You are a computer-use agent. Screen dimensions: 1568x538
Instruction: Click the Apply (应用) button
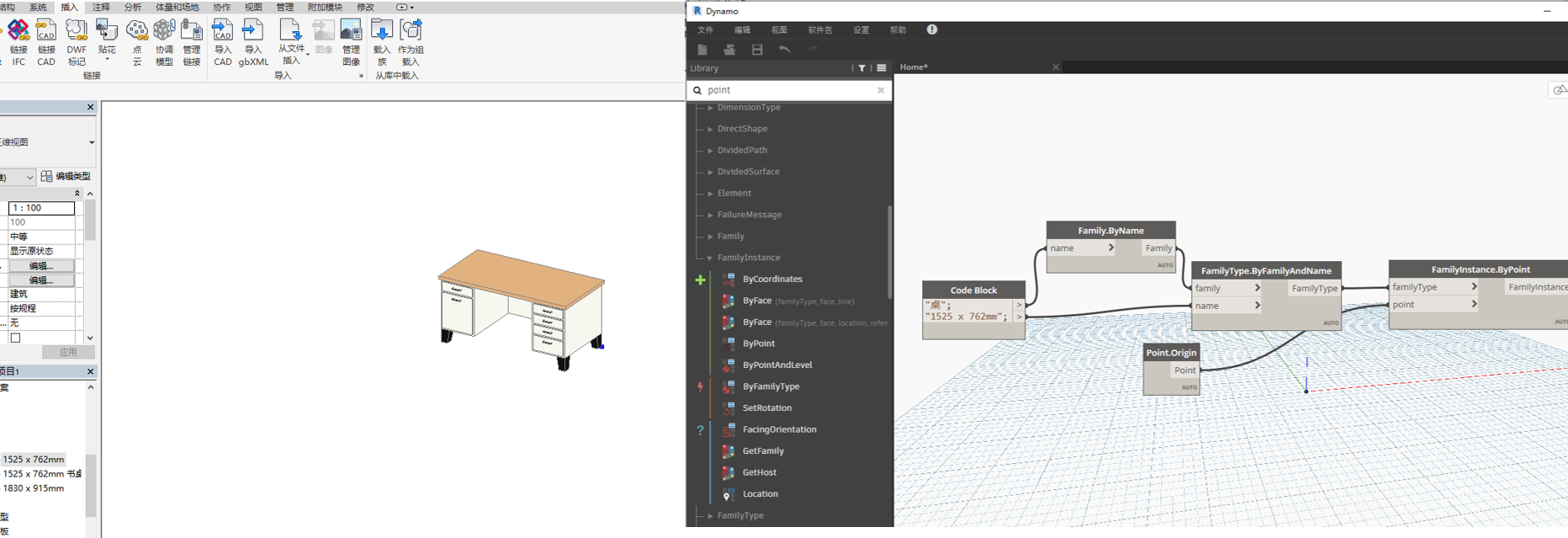coord(68,352)
